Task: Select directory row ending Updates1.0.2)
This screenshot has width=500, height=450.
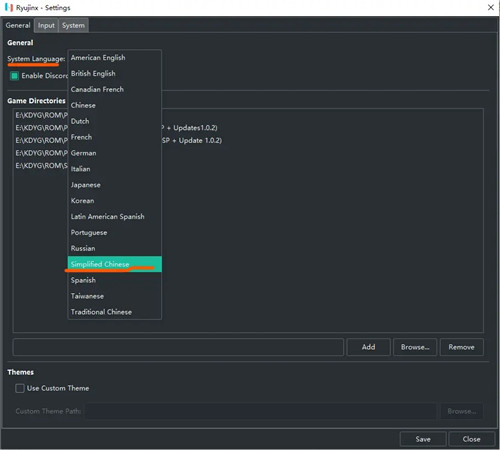Action: pos(248,128)
